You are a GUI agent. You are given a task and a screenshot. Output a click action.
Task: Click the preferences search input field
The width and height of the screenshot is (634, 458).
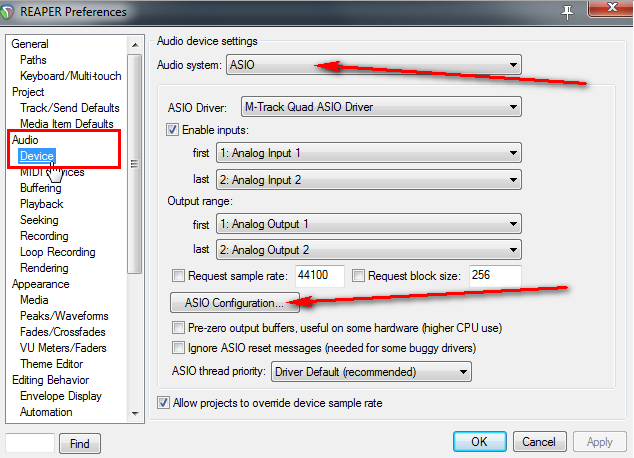[x=30, y=443]
